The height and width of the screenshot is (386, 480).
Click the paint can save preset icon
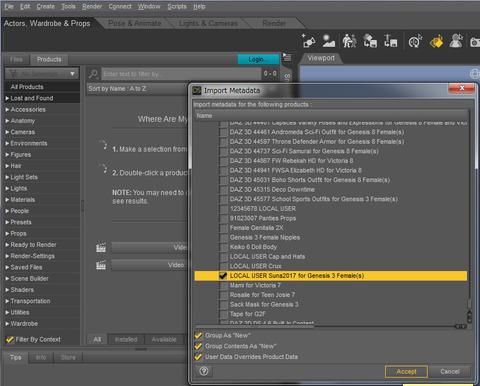coord(370,41)
